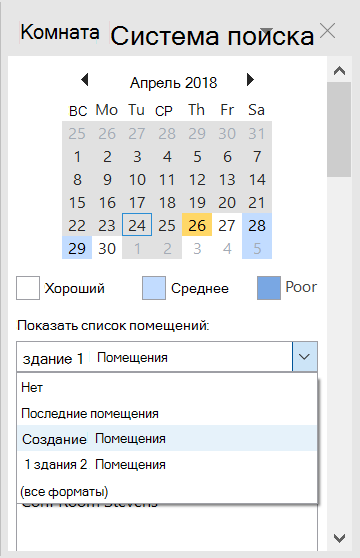Click the scroll up arrow
Image resolution: width=360 pixels, height=558 pixels.
339,71
